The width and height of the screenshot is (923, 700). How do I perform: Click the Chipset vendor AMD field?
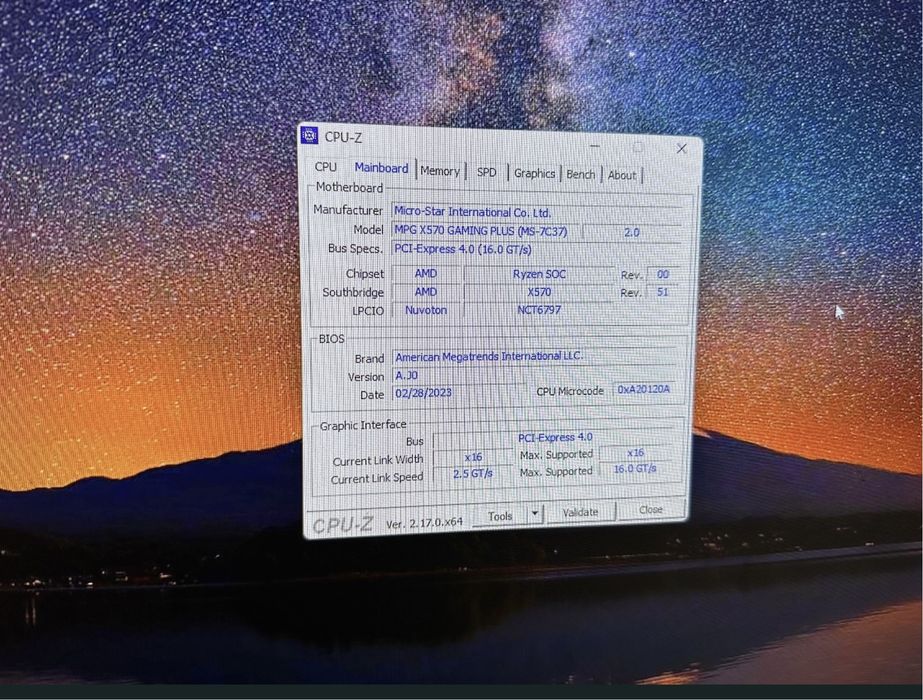(x=426, y=273)
